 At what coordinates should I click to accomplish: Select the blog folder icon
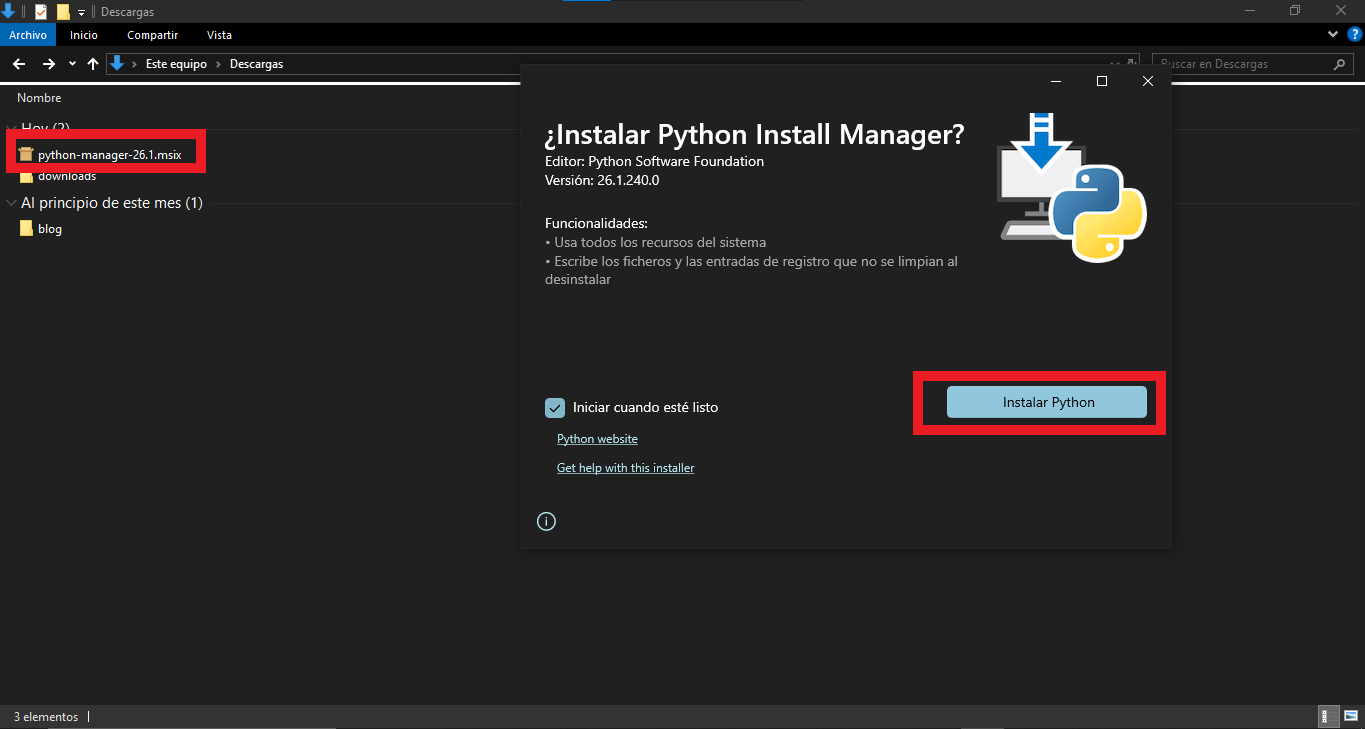(x=27, y=229)
